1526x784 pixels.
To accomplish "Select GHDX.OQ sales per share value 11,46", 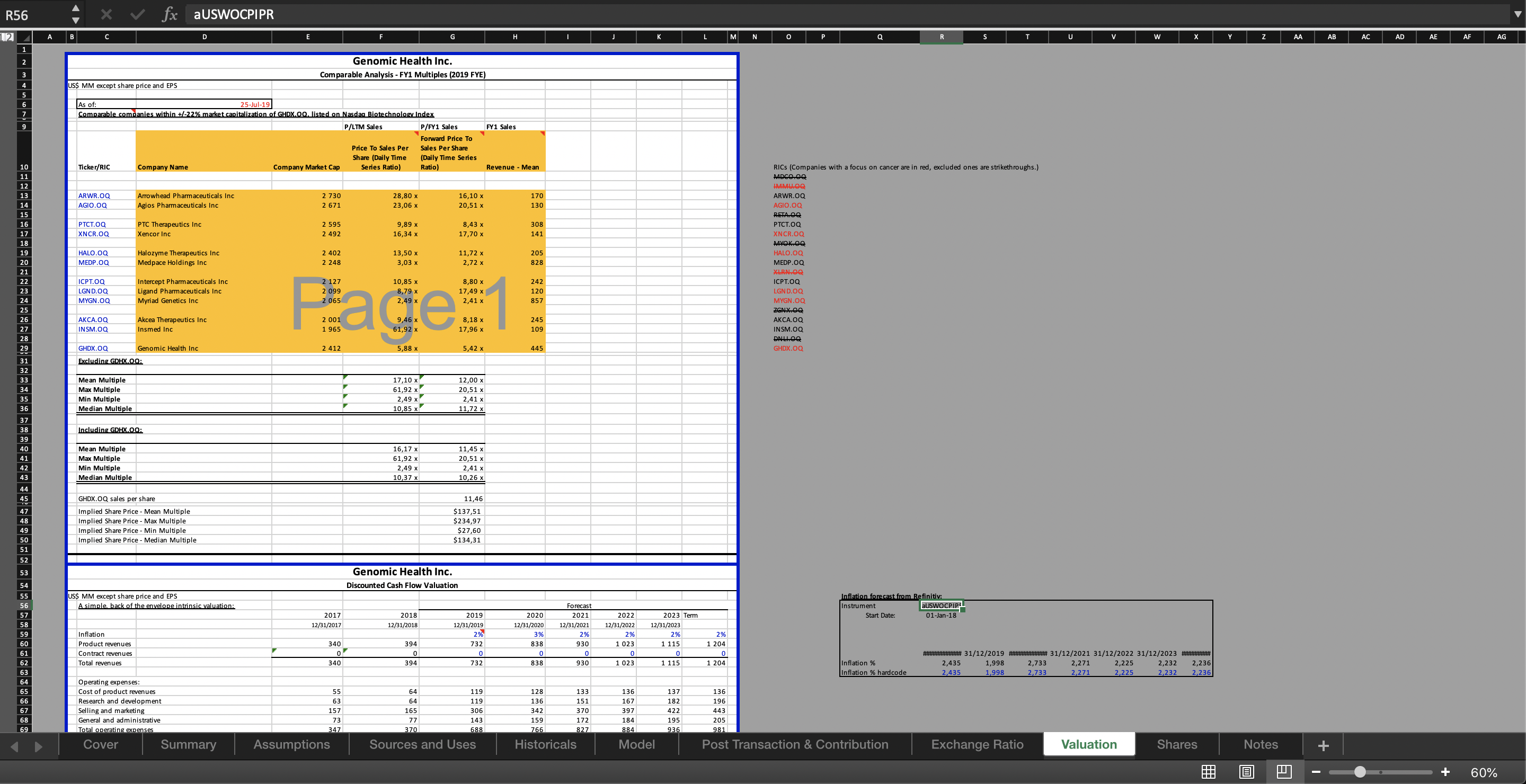I will (452, 498).
